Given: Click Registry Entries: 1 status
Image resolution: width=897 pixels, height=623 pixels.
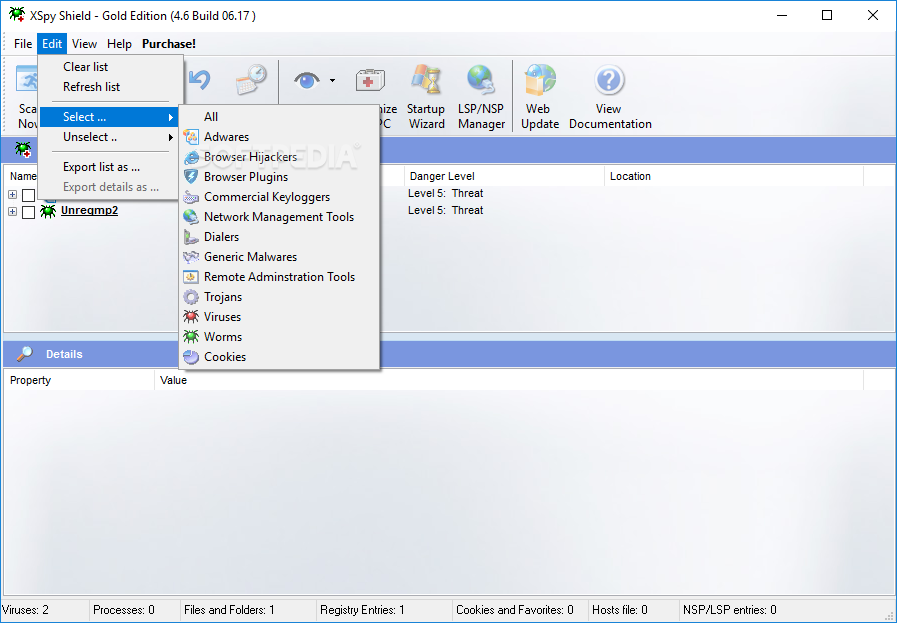Looking at the screenshot, I should [384, 610].
